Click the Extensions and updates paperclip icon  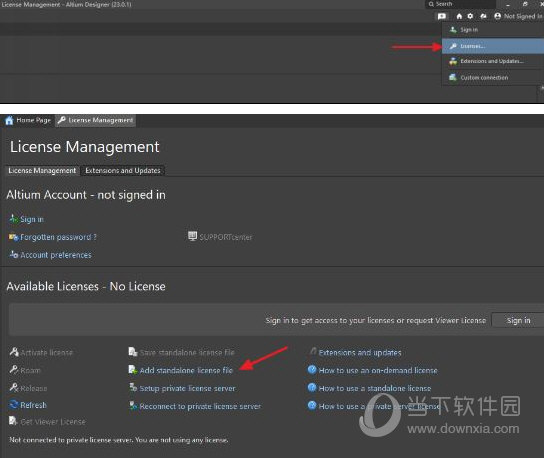point(313,351)
